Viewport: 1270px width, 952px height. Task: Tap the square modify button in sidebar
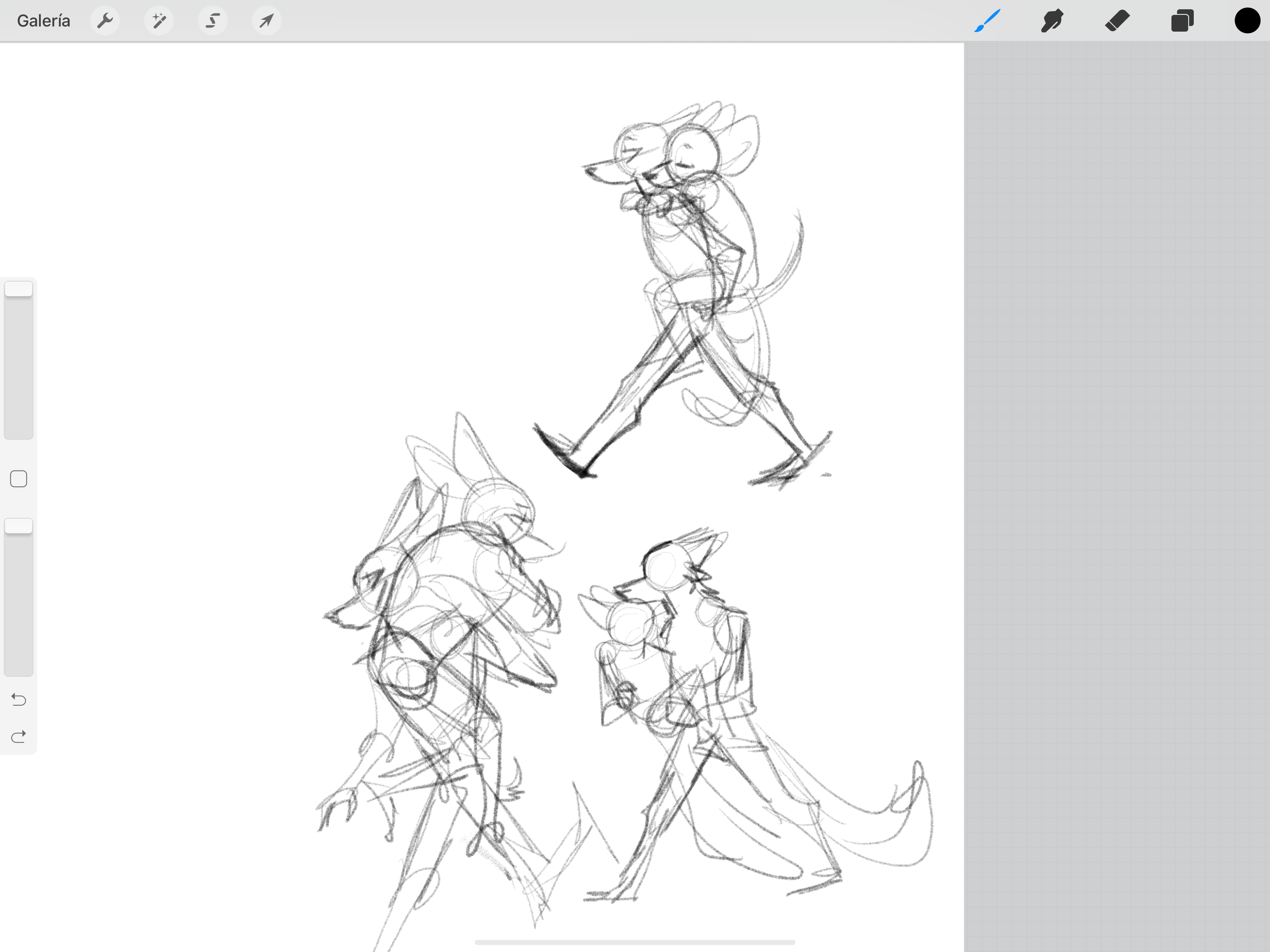point(19,479)
